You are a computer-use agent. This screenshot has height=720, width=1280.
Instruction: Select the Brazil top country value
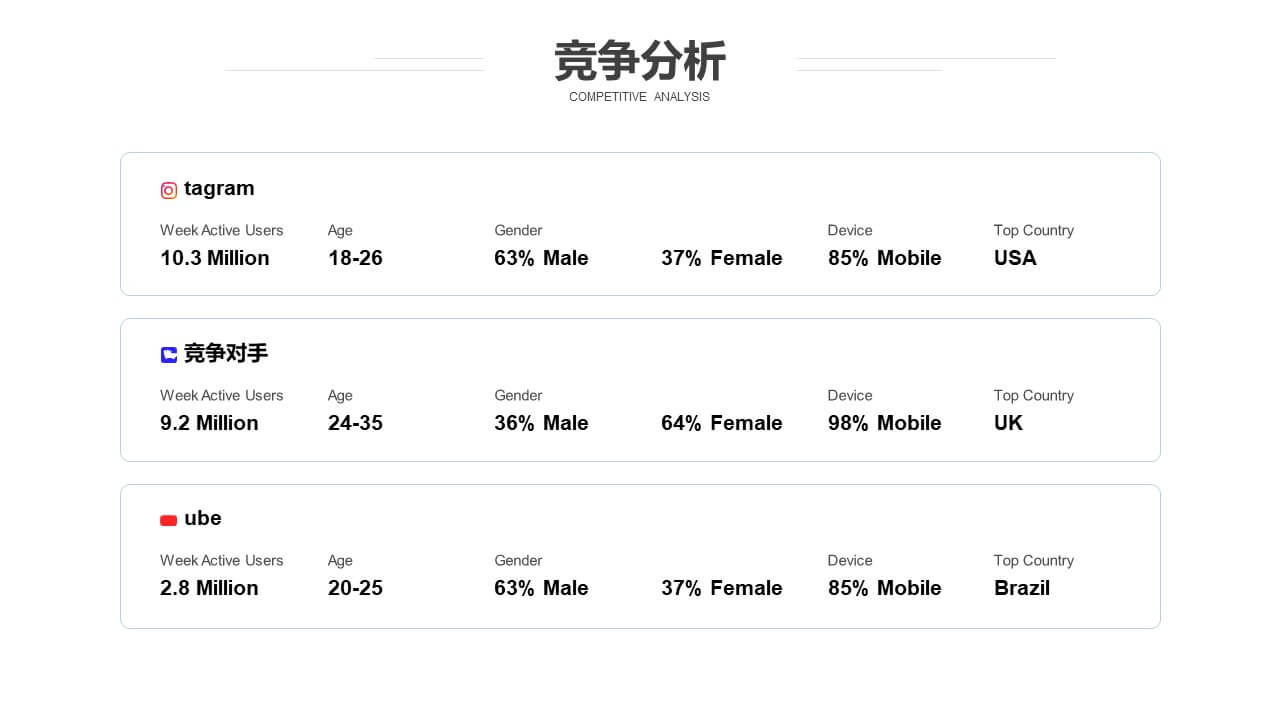(x=1022, y=588)
